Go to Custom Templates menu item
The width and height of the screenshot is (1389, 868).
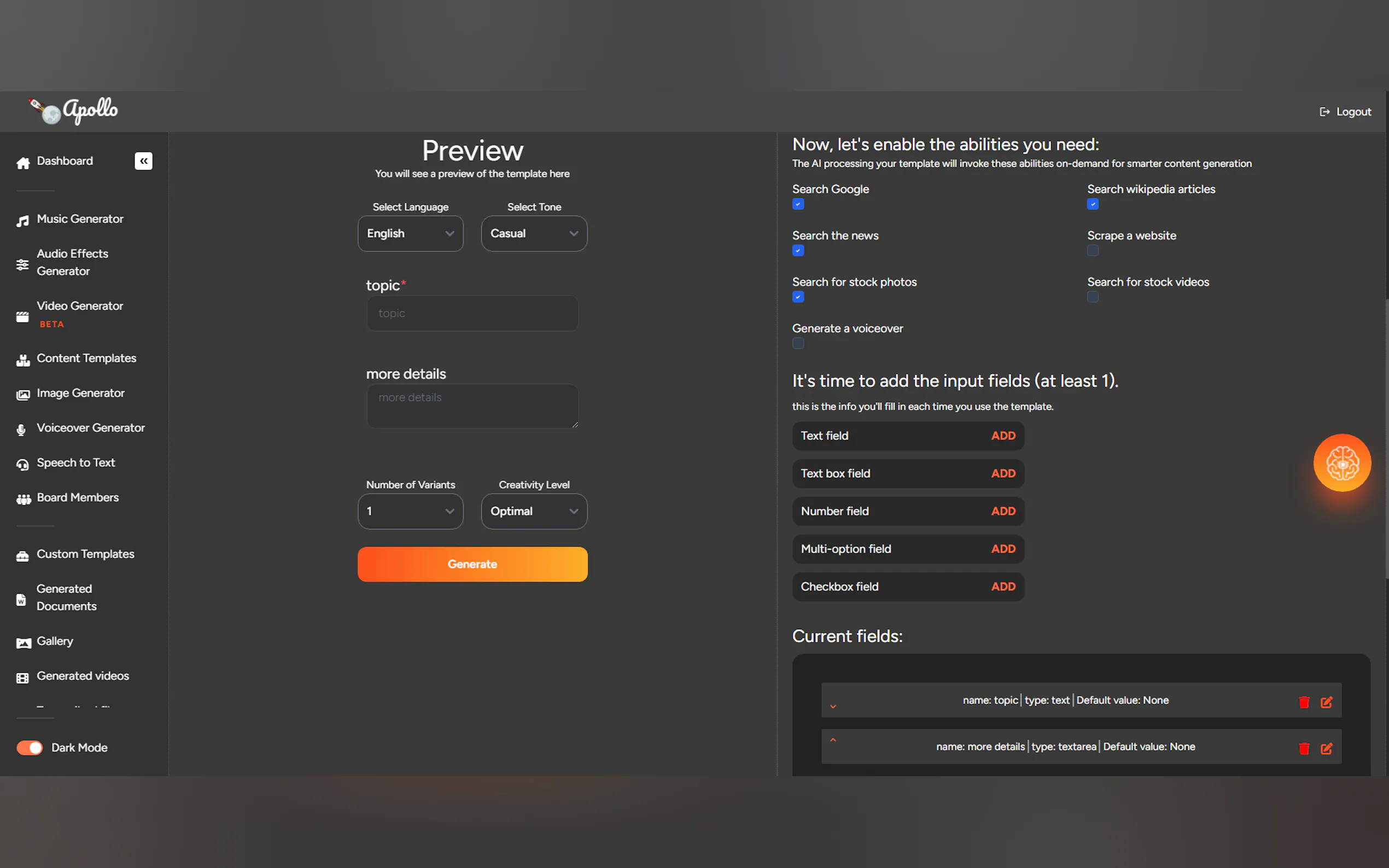point(85,554)
